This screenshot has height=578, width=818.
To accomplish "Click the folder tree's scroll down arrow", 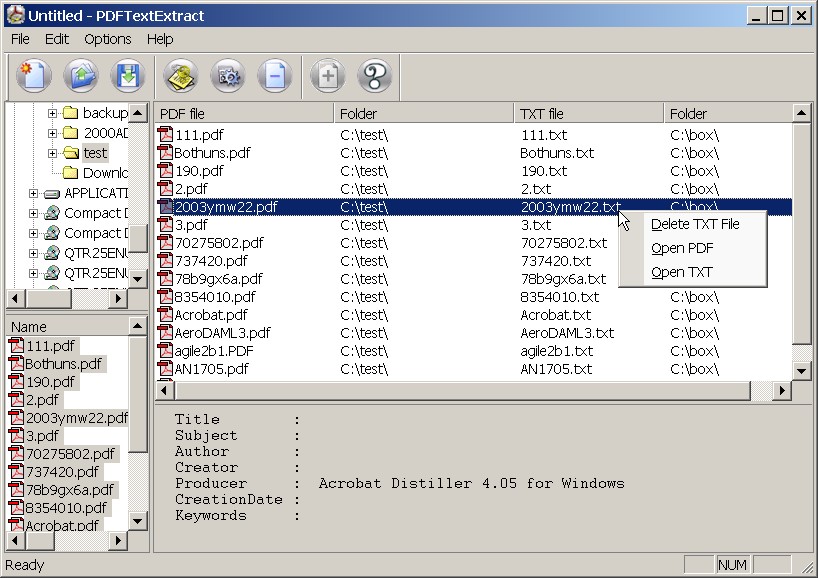I will coord(138,279).
